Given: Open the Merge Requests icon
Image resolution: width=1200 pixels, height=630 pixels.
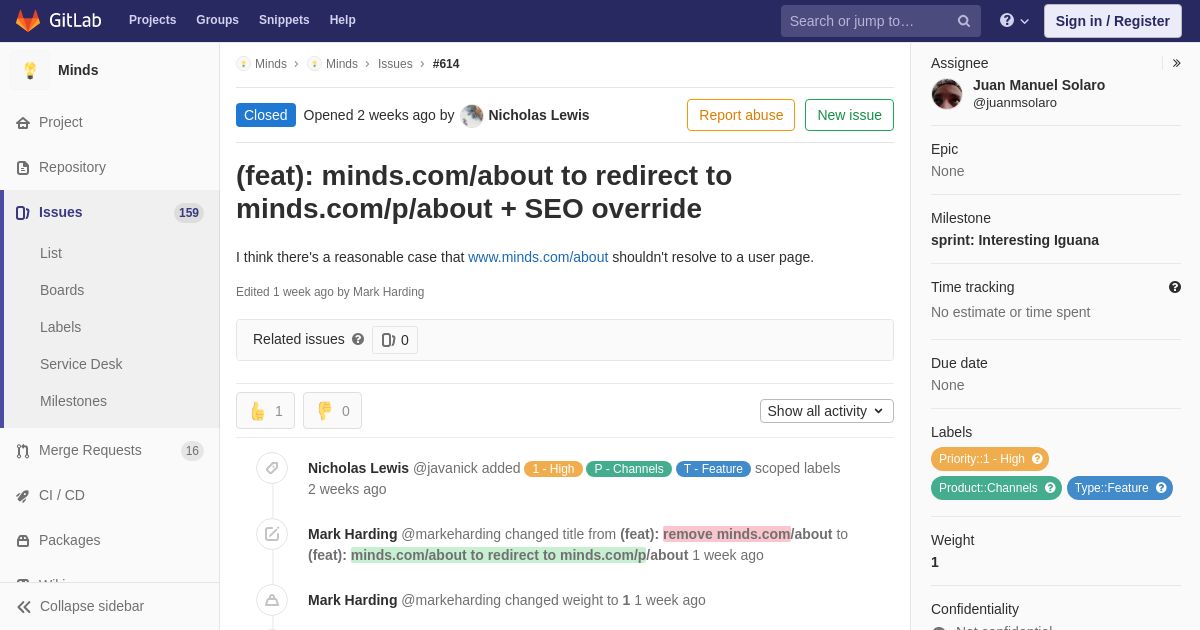Looking at the screenshot, I should (x=23, y=451).
